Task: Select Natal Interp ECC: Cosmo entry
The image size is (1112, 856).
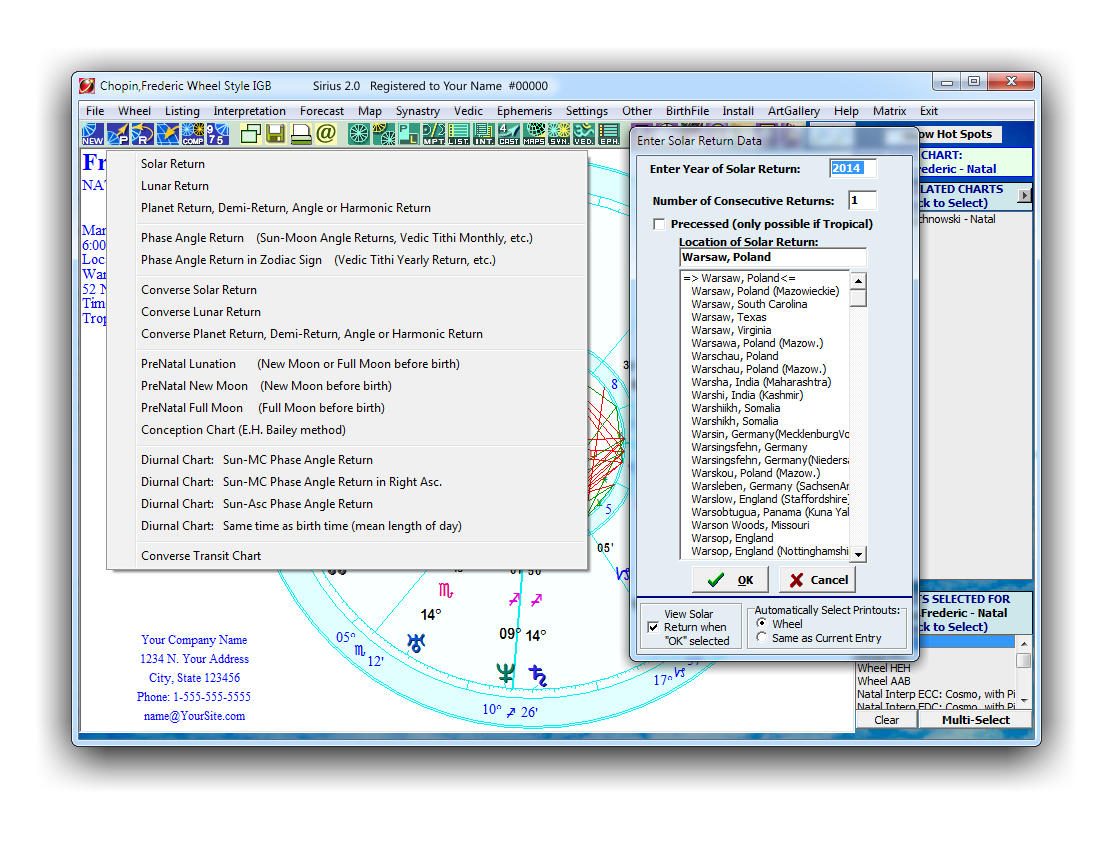Action: [935, 694]
